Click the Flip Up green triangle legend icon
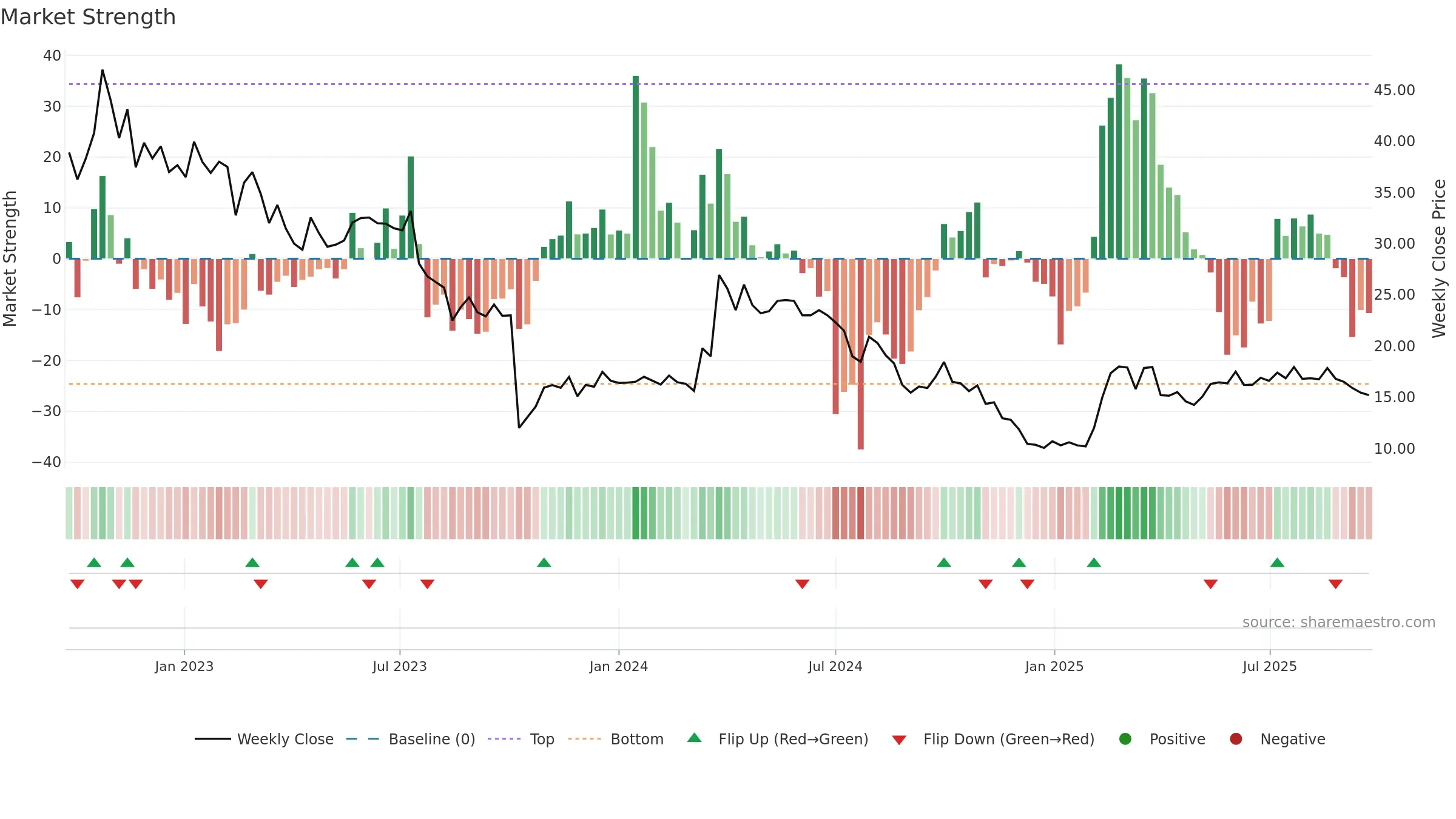Screen dimensions: 1456x819 695,738
